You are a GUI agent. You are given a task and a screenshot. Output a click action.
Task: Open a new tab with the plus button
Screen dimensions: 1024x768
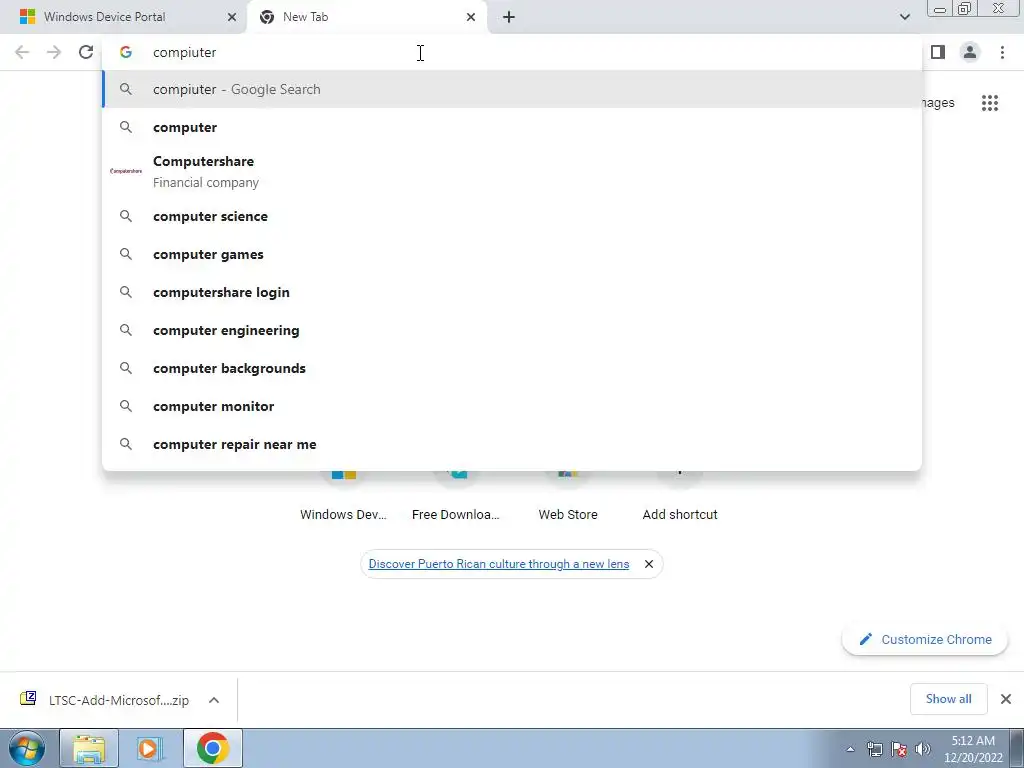(509, 17)
